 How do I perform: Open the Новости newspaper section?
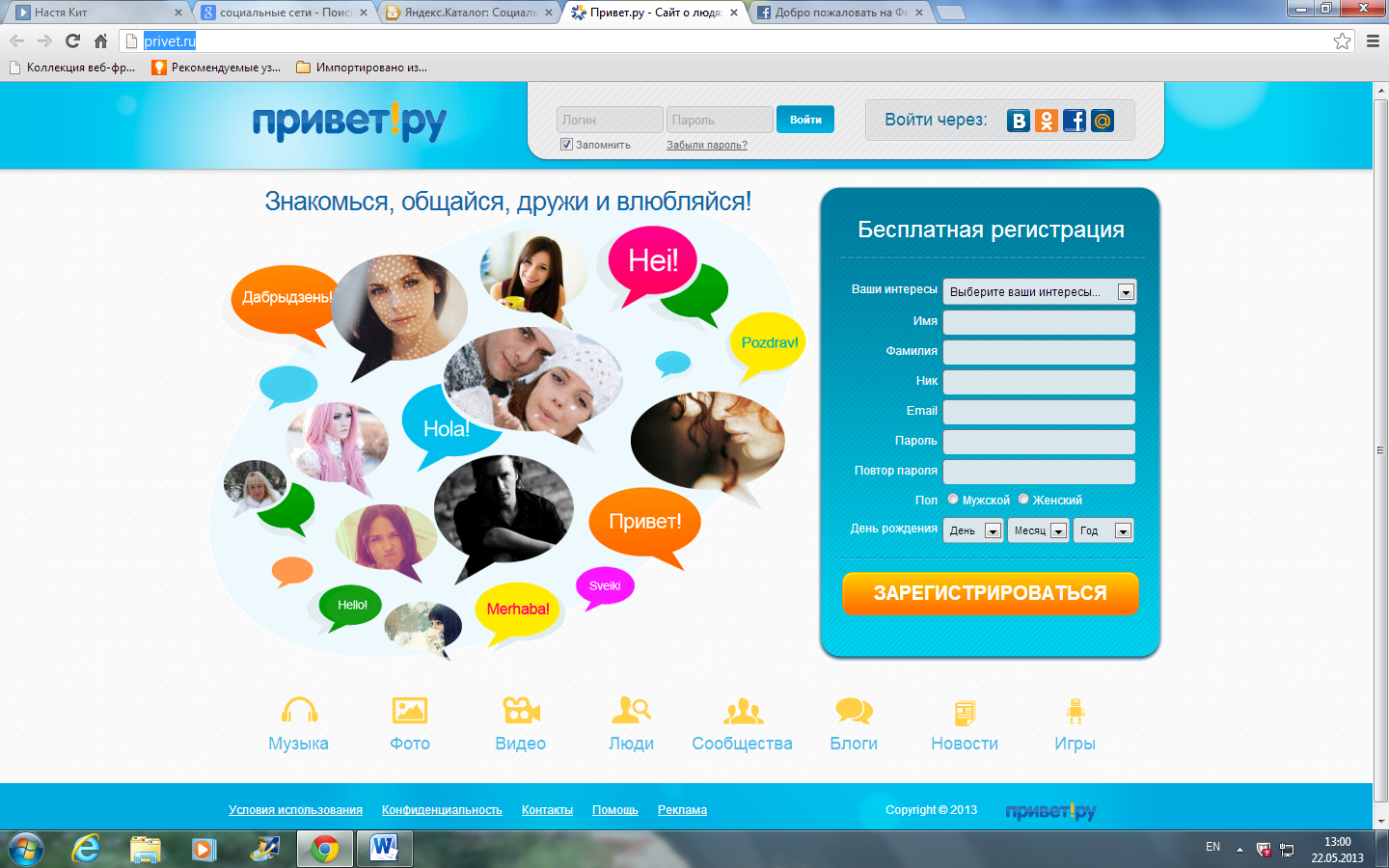[x=965, y=724]
